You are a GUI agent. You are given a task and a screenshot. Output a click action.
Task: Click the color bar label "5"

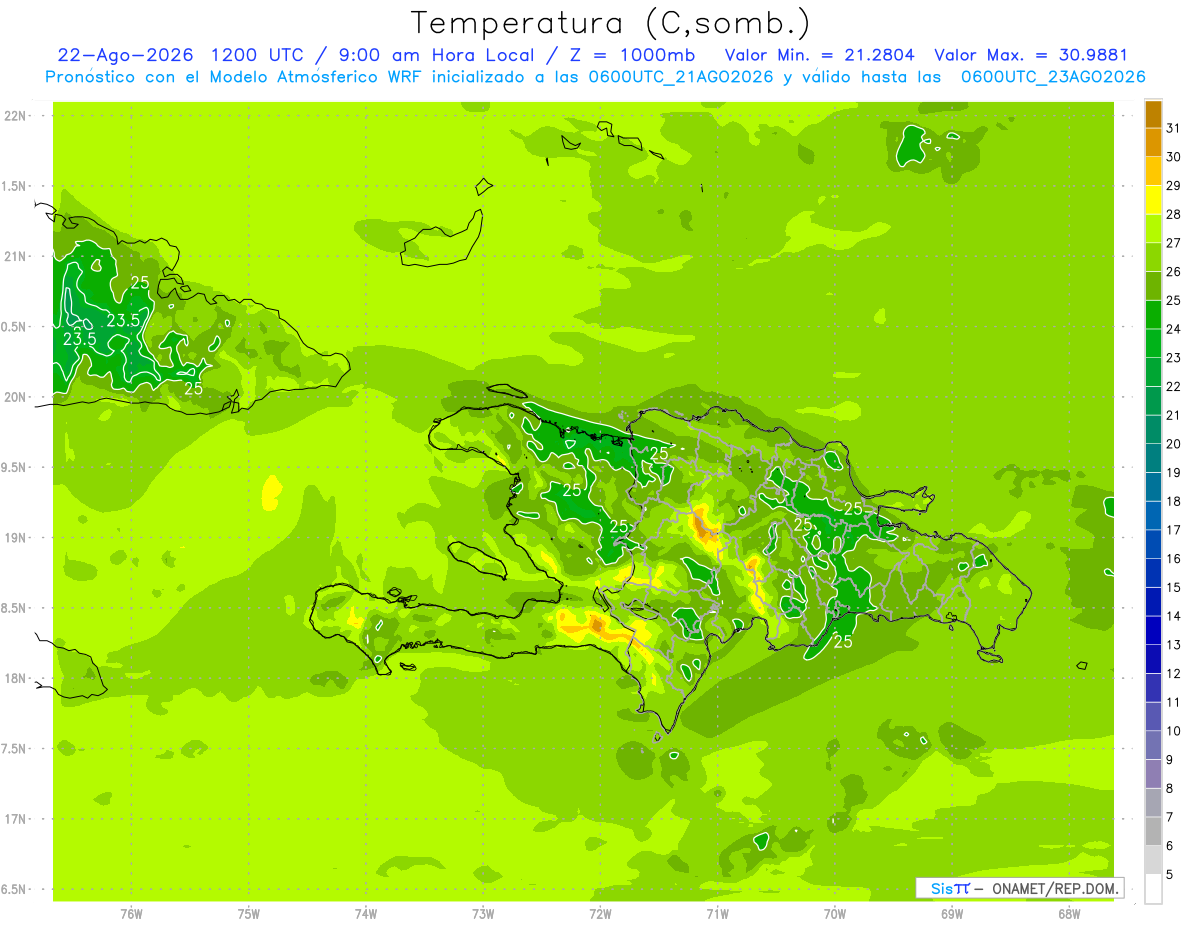tap(1171, 875)
